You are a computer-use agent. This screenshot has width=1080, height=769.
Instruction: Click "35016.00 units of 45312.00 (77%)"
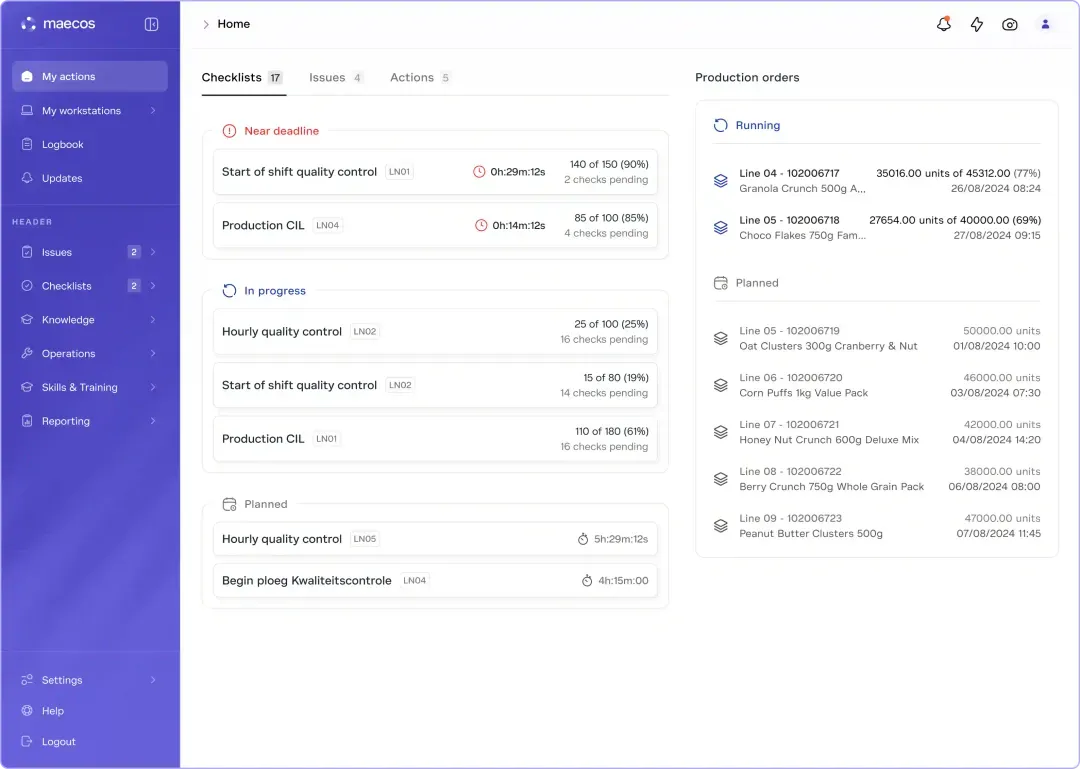coord(958,174)
